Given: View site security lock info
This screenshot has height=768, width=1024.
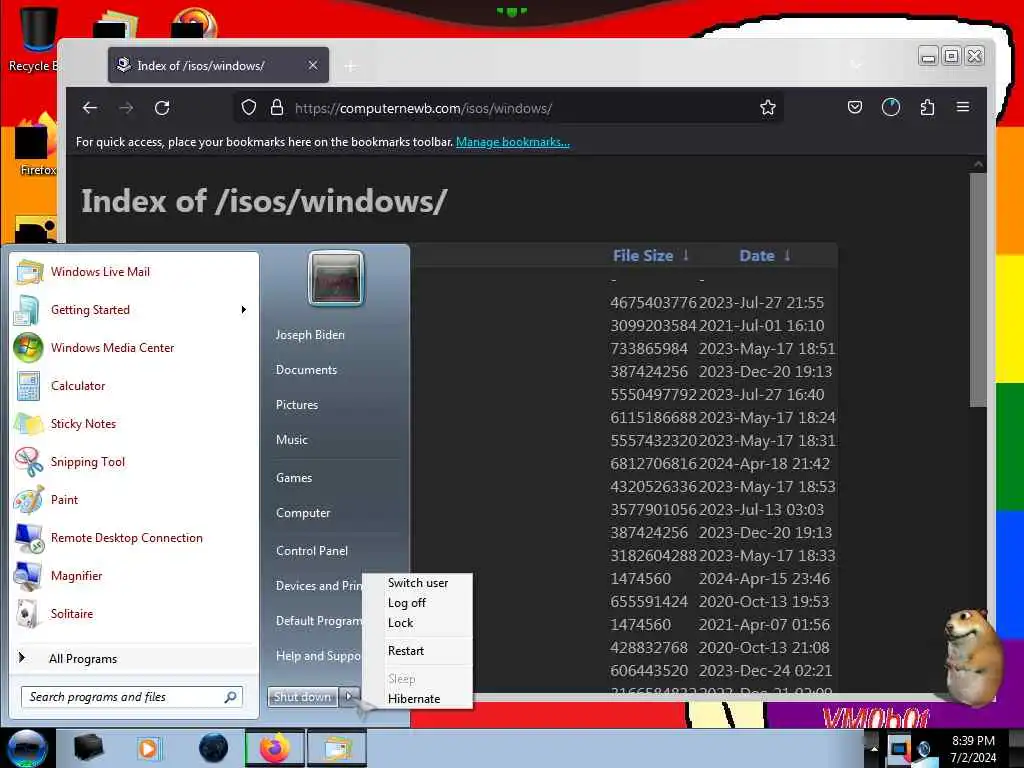Looking at the screenshot, I should [277, 108].
